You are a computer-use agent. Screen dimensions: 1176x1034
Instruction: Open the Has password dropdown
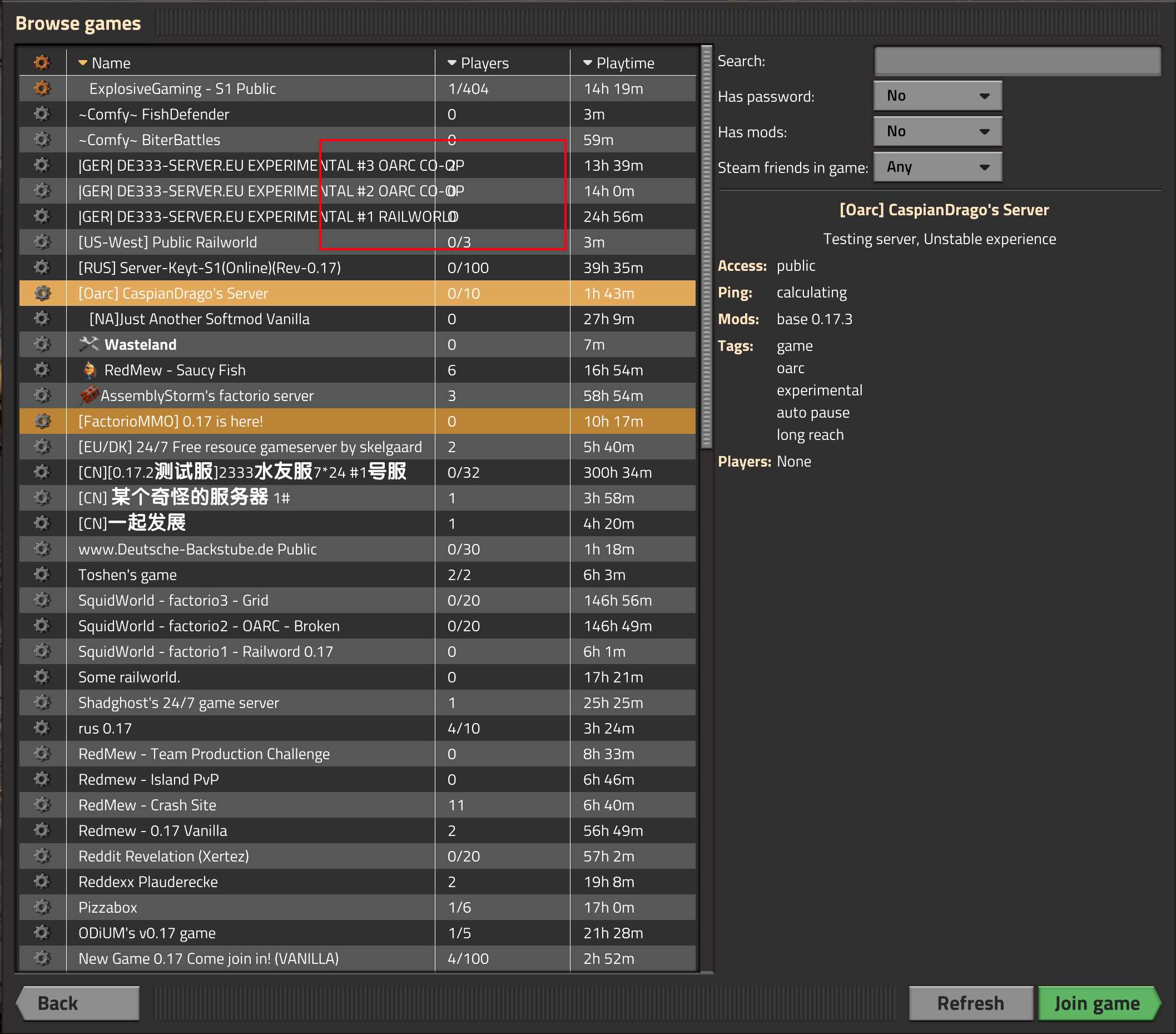point(937,96)
